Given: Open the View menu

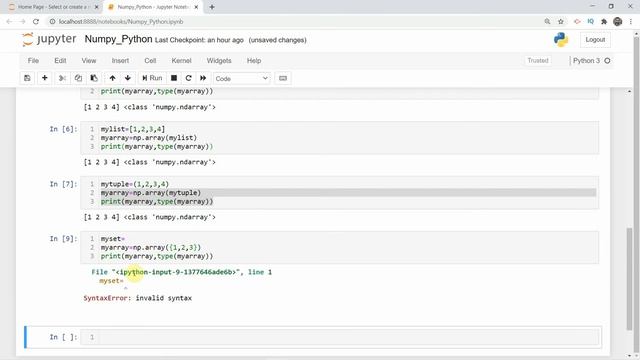Looking at the screenshot, I should tap(89, 60).
